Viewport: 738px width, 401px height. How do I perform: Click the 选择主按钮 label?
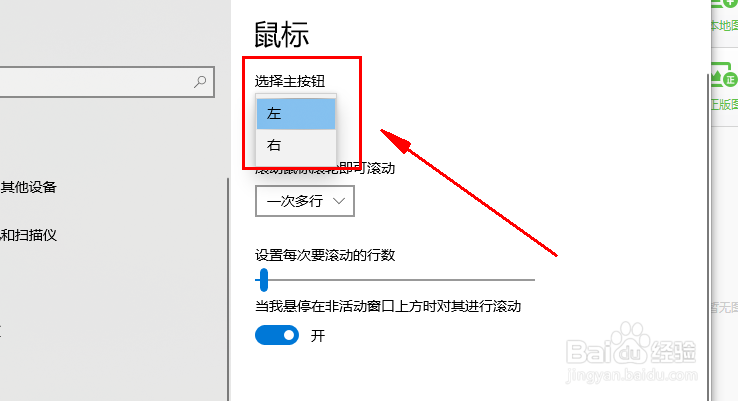pos(290,81)
